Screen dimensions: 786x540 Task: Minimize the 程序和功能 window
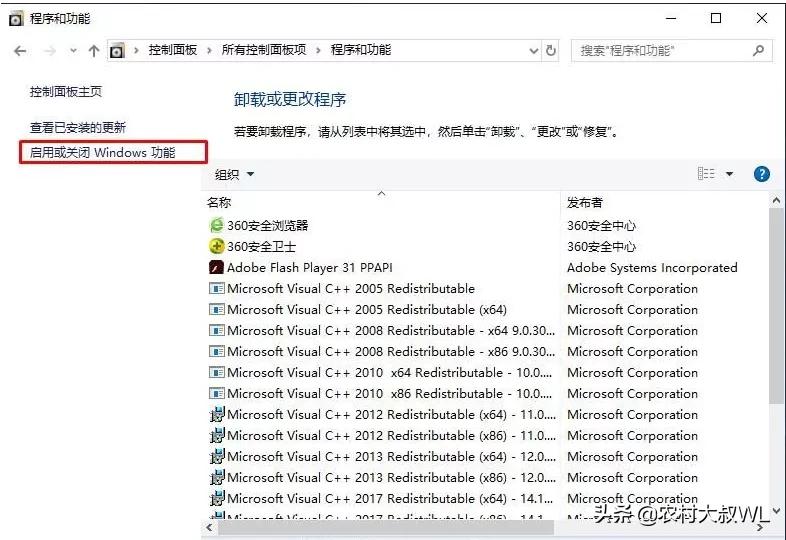click(671, 19)
